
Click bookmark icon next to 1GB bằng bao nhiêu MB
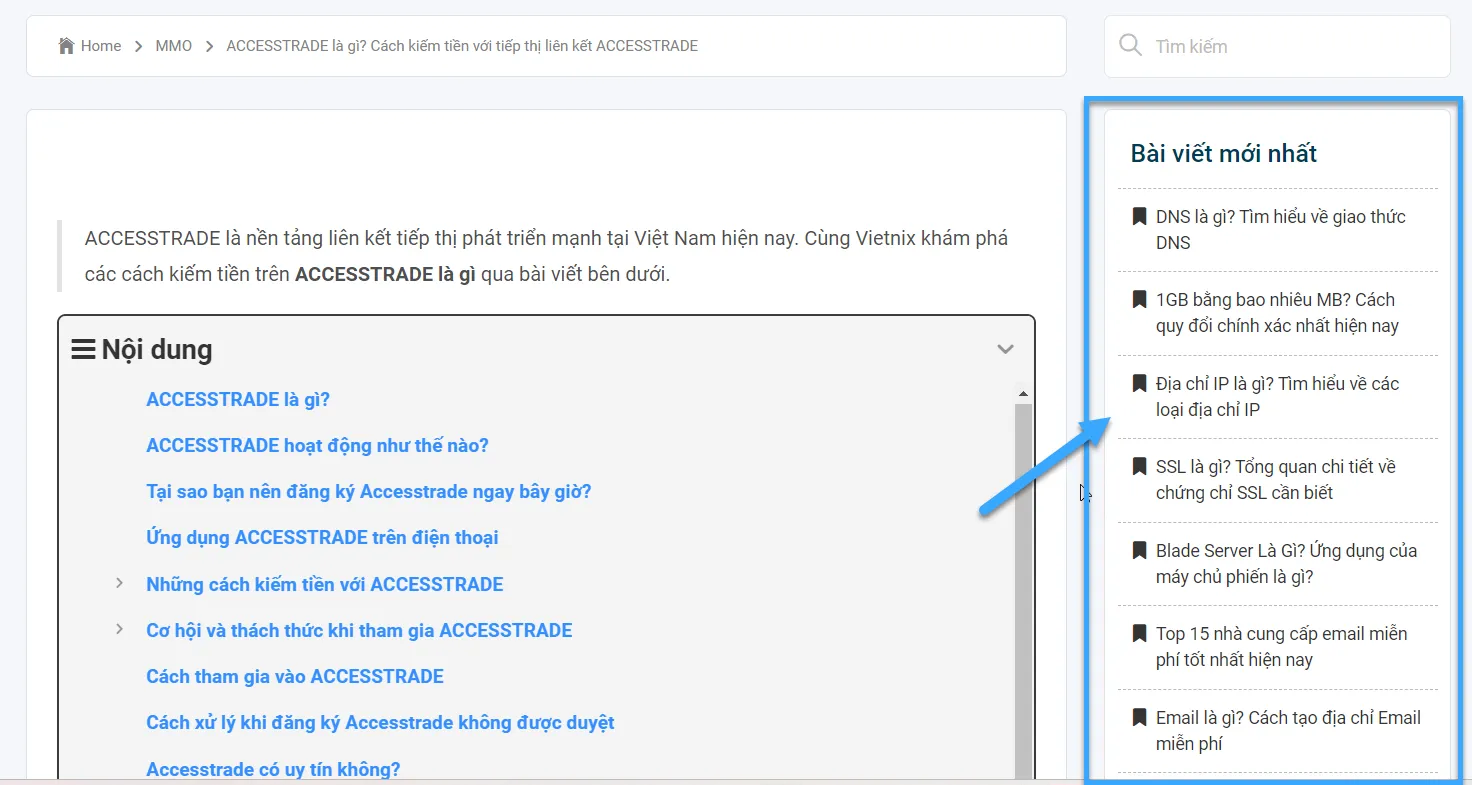[1139, 299]
